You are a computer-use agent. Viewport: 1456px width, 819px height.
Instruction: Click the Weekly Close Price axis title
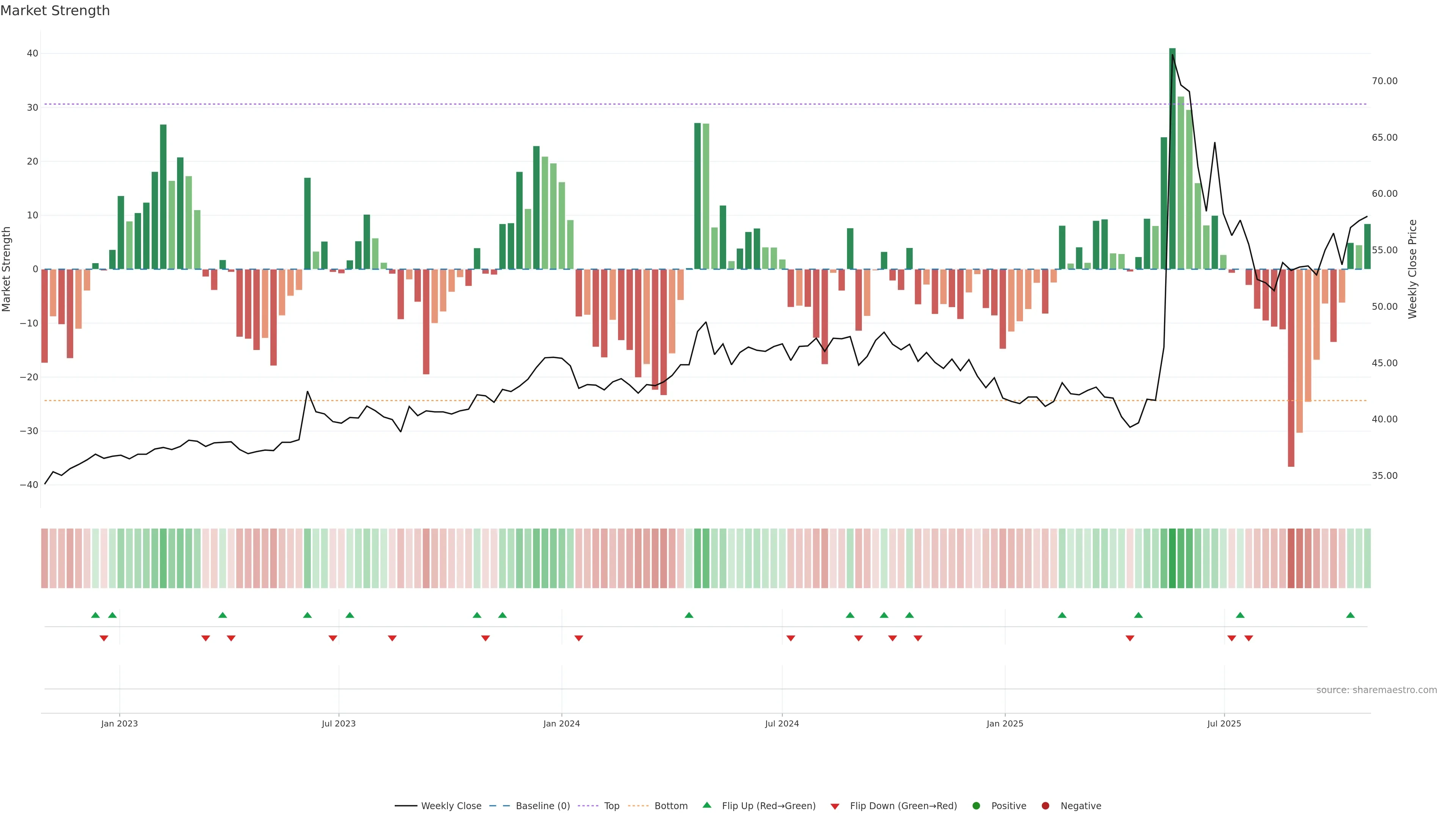(x=1412, y=269)
